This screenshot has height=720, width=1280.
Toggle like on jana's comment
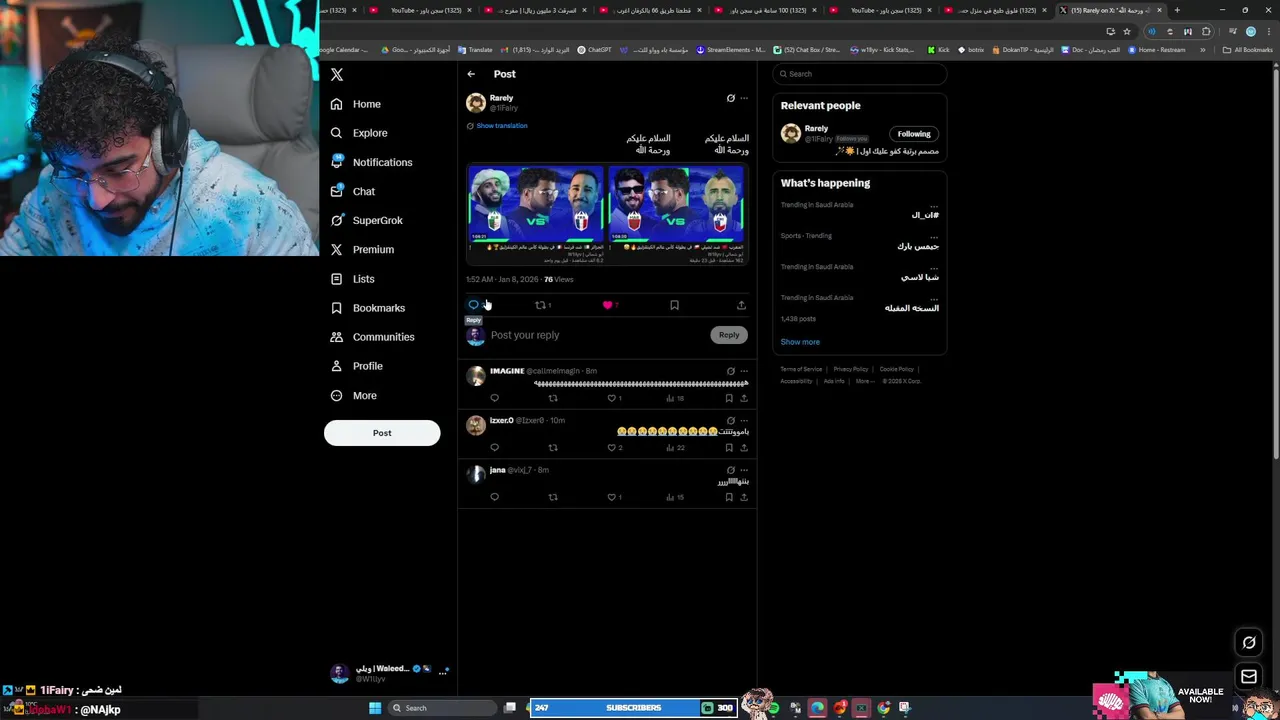(612, 497)
